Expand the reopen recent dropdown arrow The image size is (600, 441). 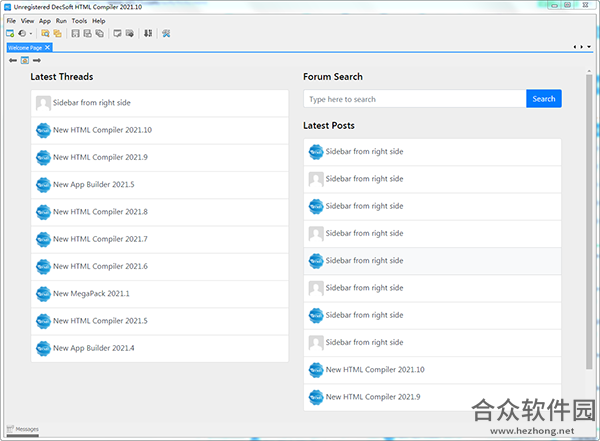tap(31, 34)
